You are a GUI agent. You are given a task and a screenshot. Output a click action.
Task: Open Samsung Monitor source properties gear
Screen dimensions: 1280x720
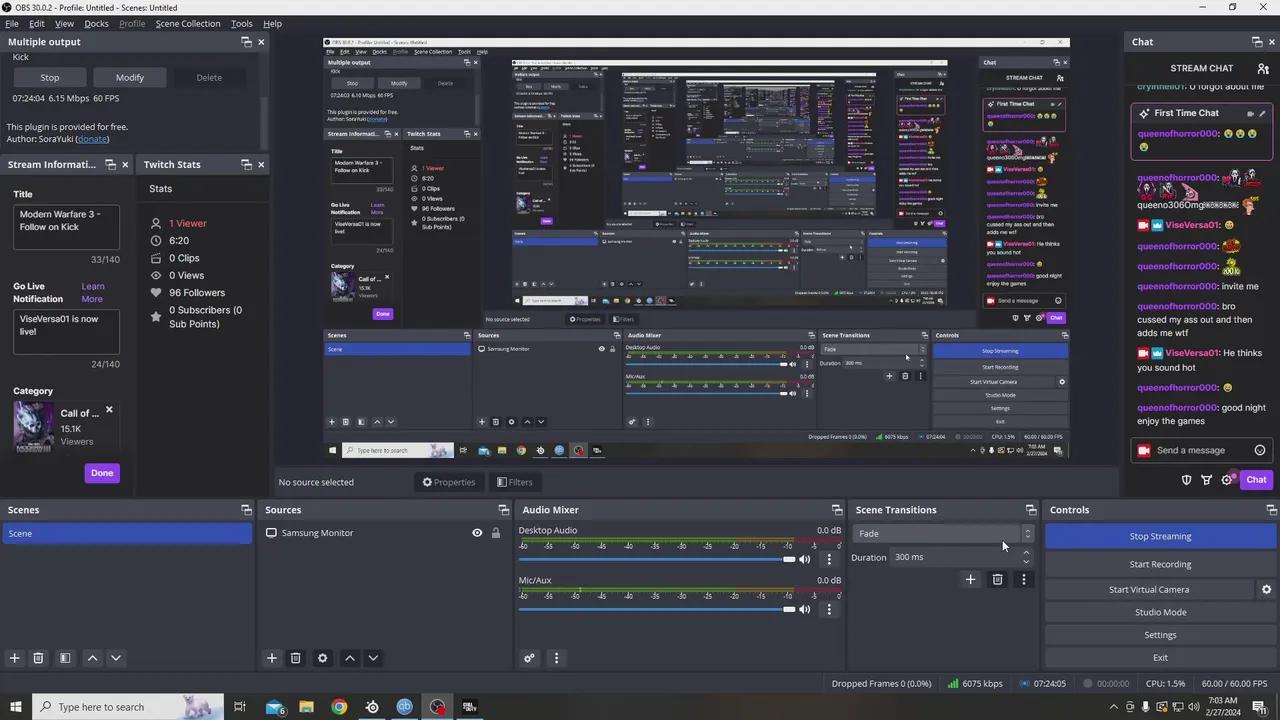click(x=322, y=658)
